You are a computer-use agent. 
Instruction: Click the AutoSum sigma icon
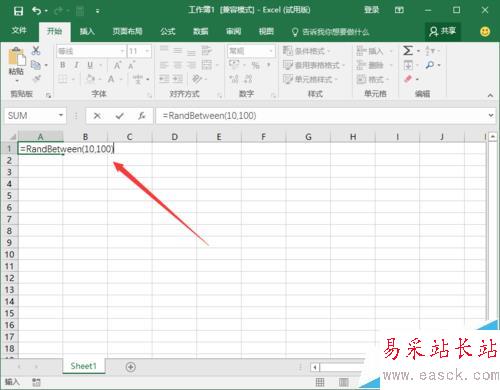(408, 50)
